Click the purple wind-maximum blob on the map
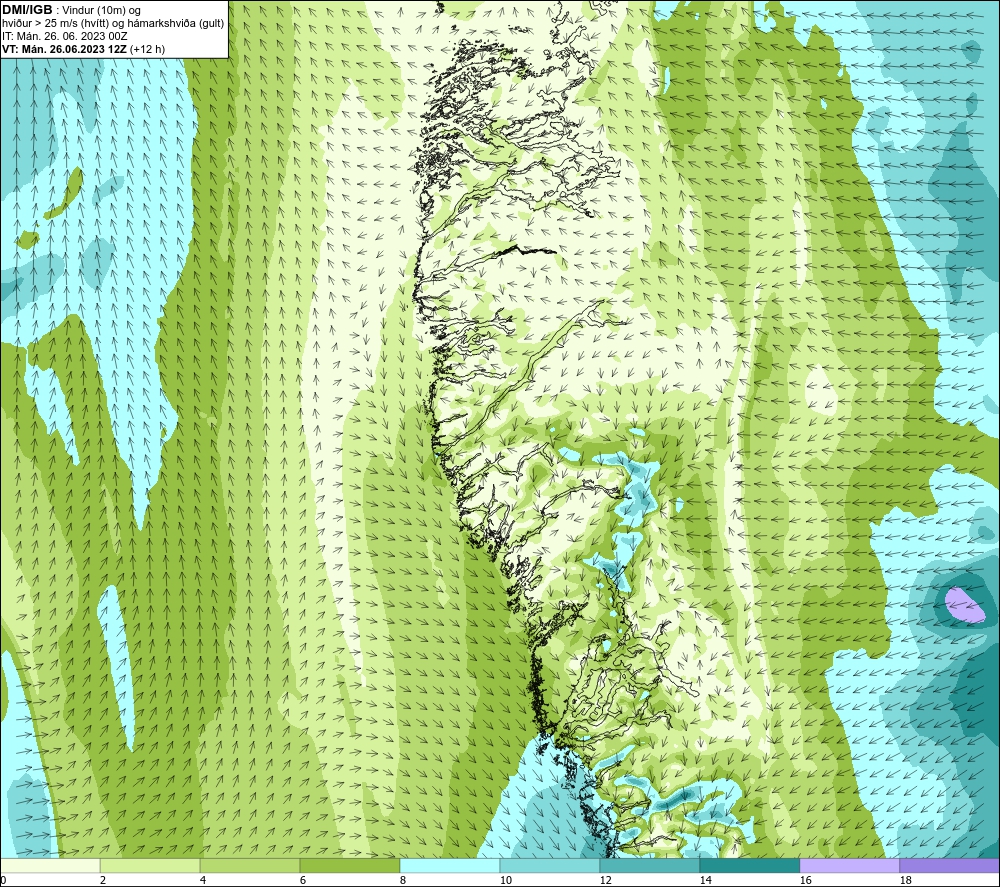 pyautogui.click(x=964, y=605)
